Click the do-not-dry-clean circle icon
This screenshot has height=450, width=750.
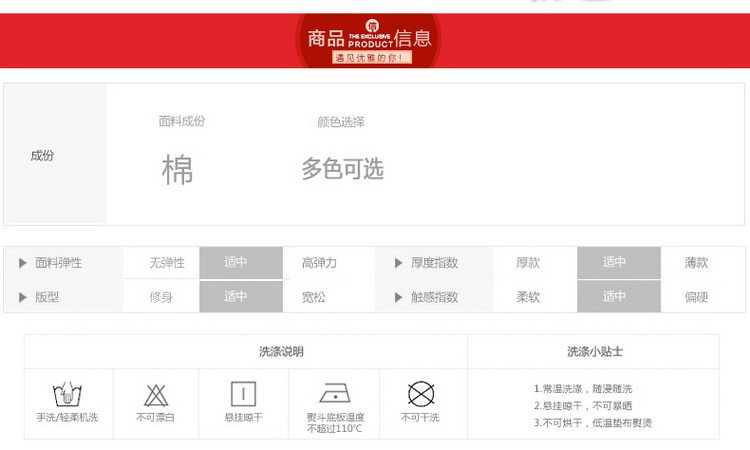coord(420,392)
